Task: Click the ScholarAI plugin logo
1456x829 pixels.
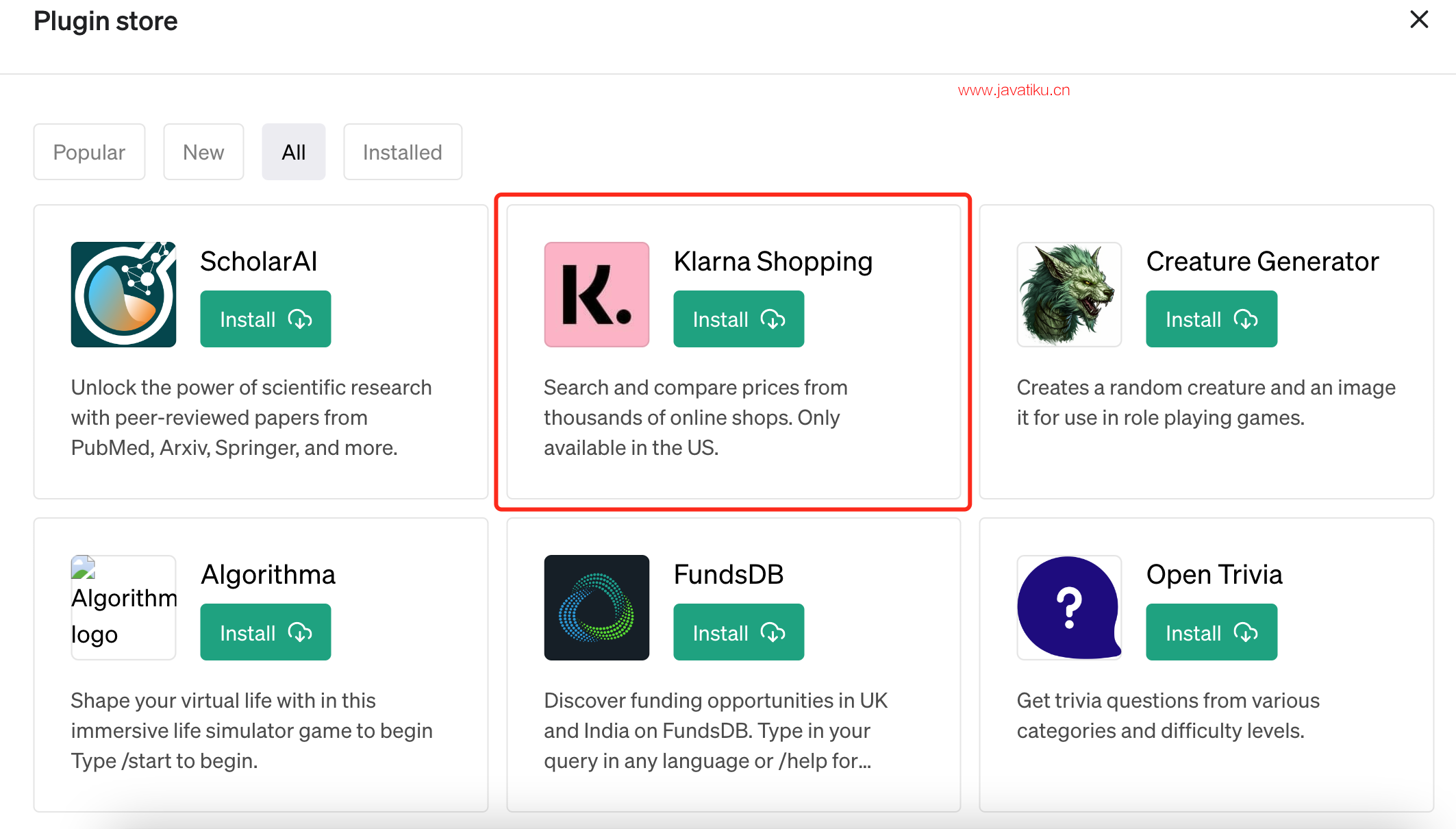Action: pos(123,295)
